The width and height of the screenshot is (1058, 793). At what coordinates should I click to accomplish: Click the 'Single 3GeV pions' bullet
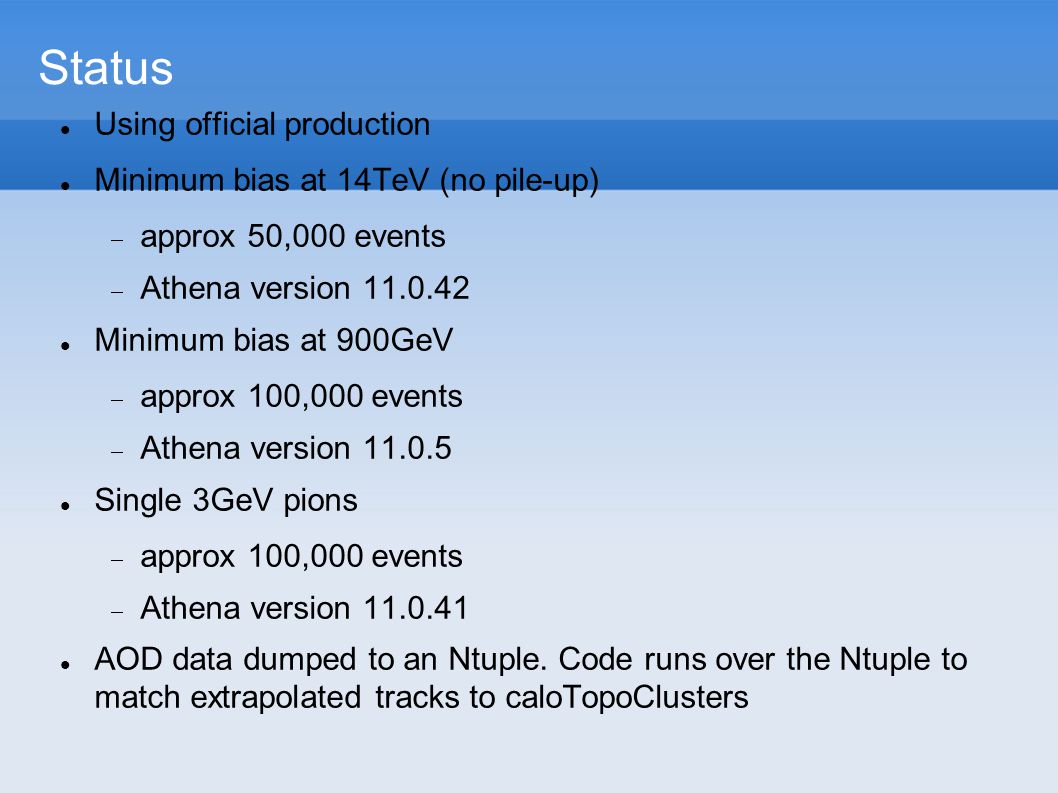tap(226, 501)
